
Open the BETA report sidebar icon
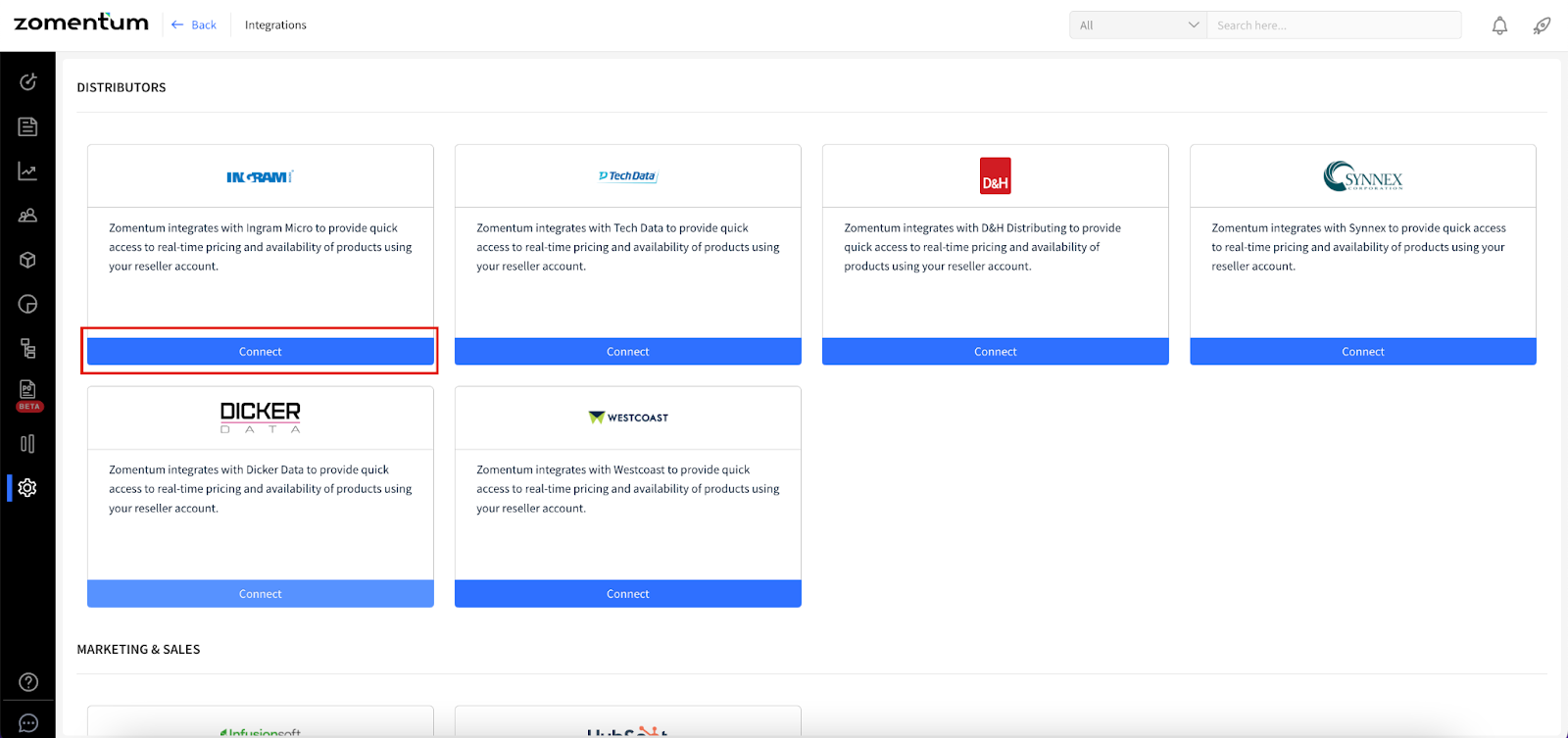[27, 395]
